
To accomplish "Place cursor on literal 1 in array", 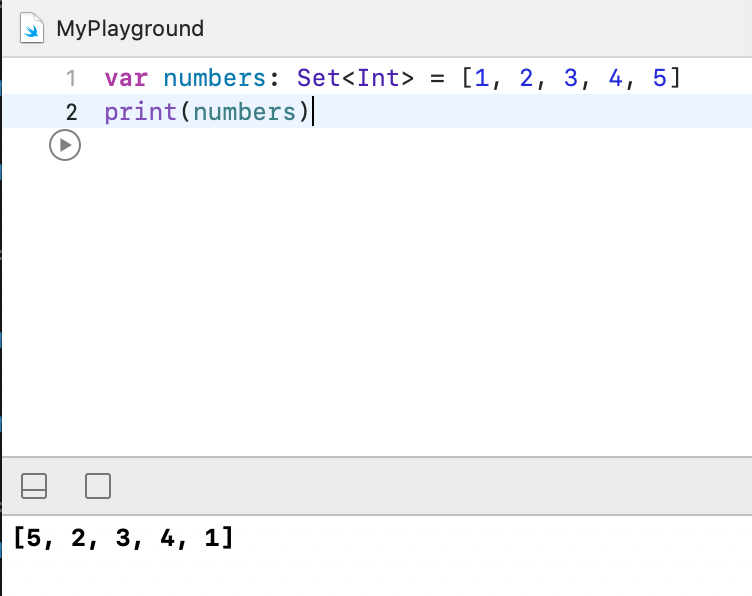I will [x=482, y=78].
